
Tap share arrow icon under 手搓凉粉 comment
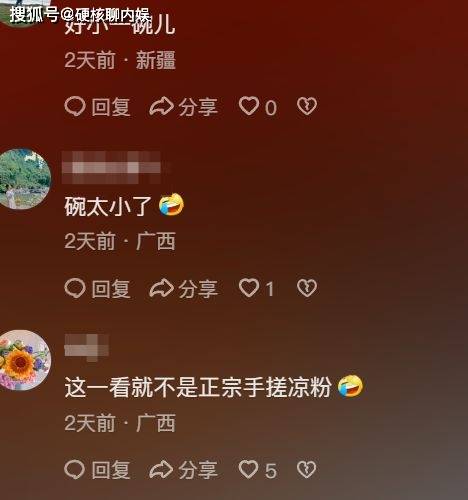click(x=161, y=470)
